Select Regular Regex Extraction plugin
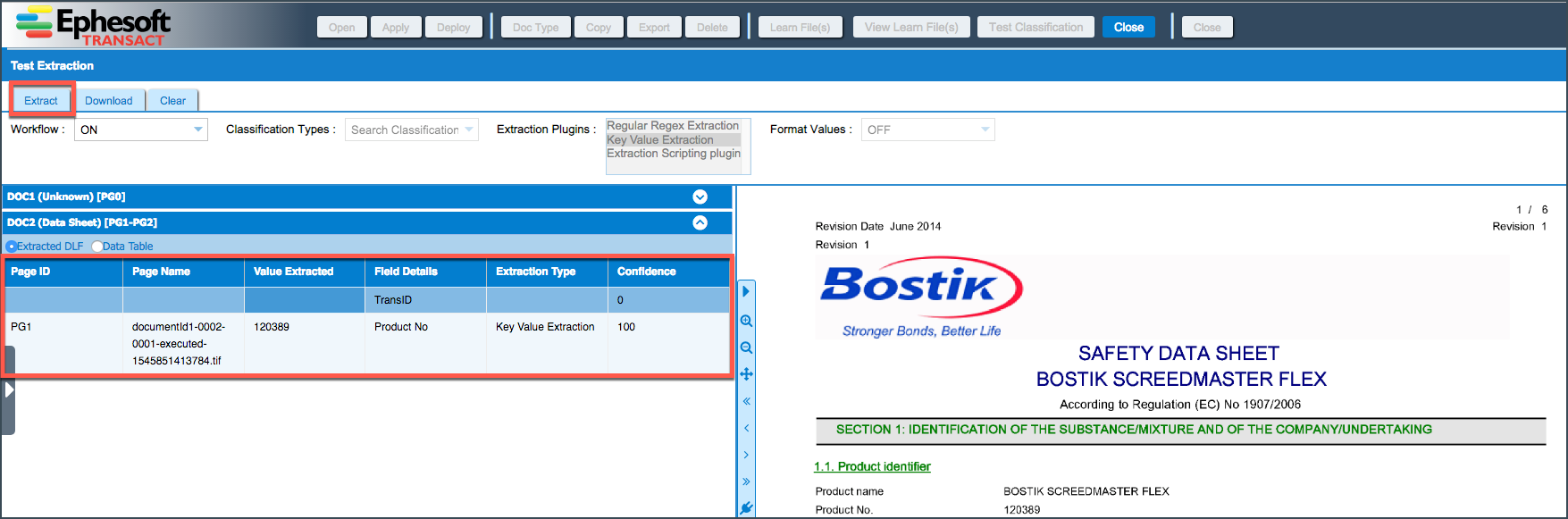 (673, 126)
